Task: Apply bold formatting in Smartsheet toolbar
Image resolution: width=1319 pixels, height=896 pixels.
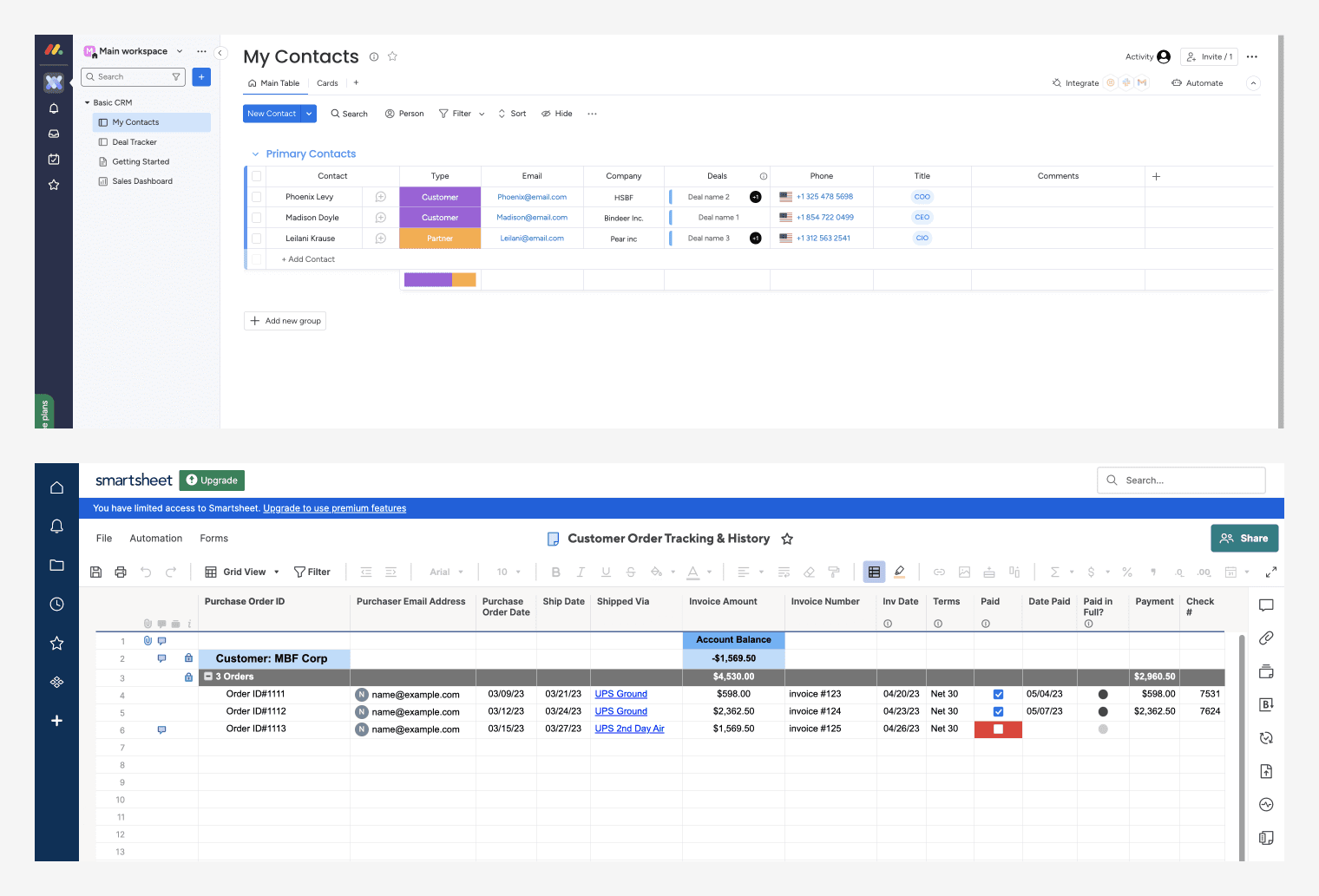Action: [555, 572]
